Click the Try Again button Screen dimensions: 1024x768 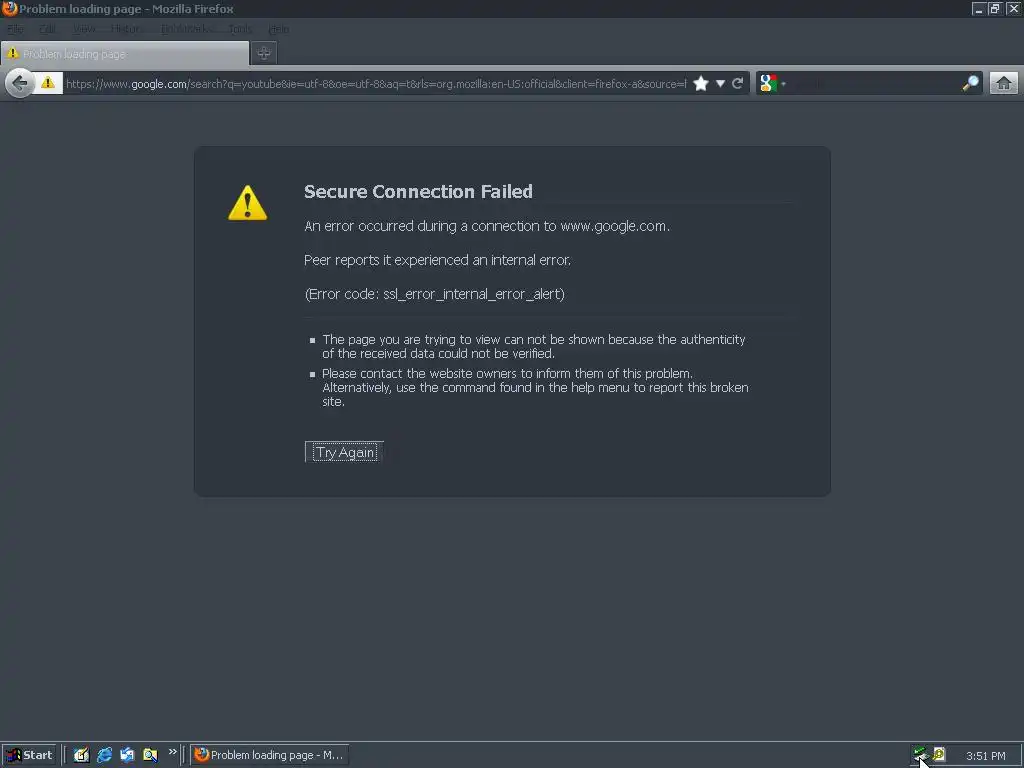(344, 452)
